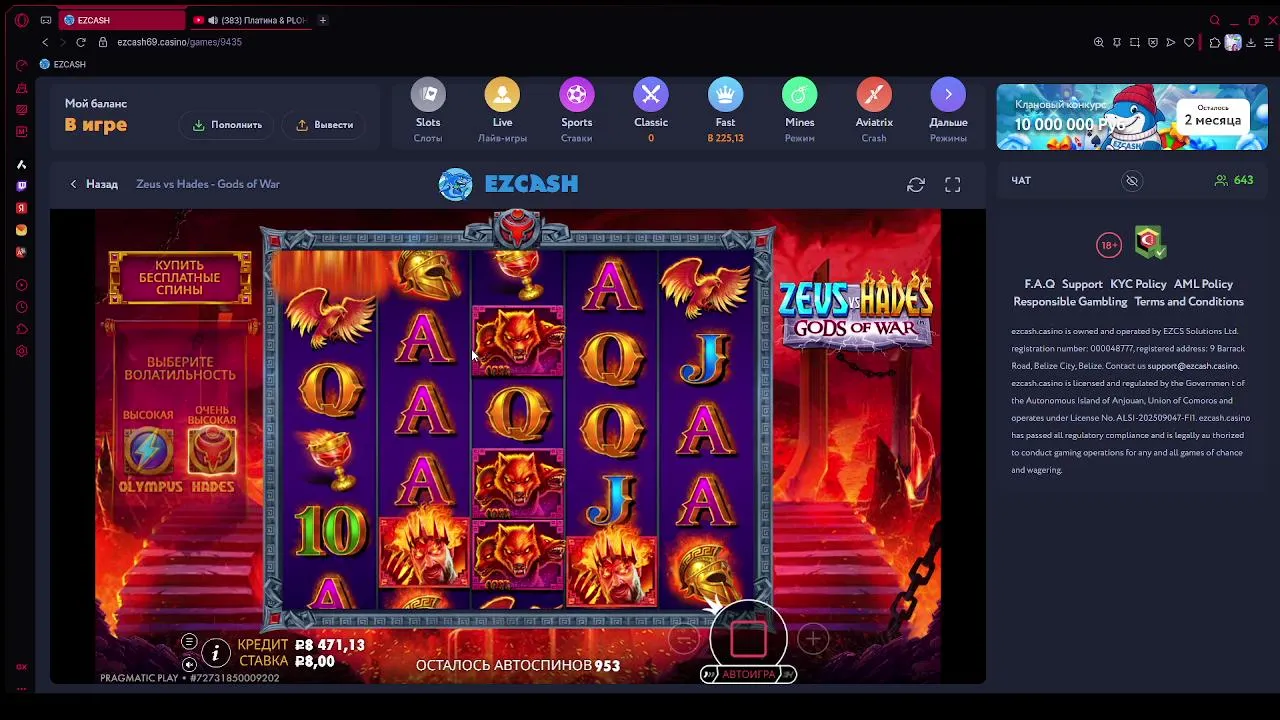Switch to the EZCASH browser tab
This screenshot has width=1280, height=720.
122,20
